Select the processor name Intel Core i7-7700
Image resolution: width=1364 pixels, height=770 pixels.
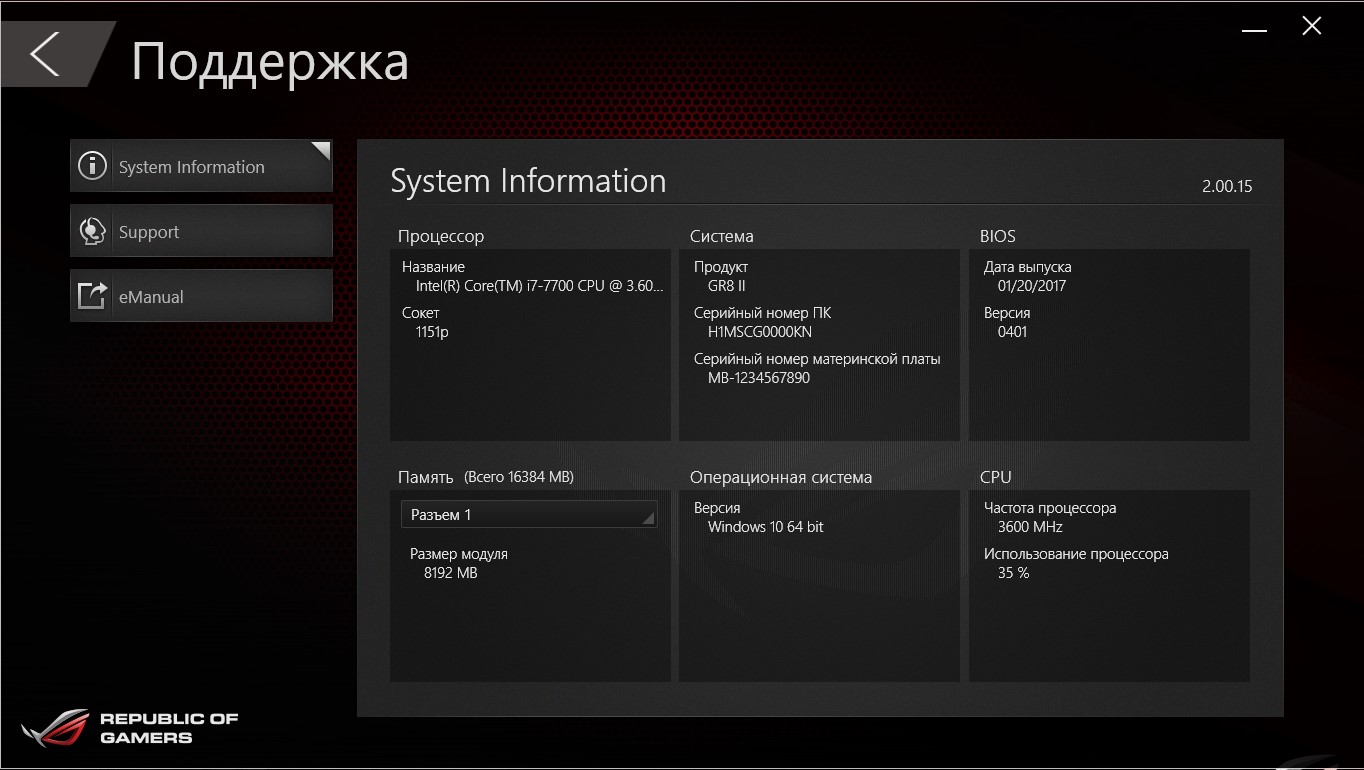(x=539, y=286)
